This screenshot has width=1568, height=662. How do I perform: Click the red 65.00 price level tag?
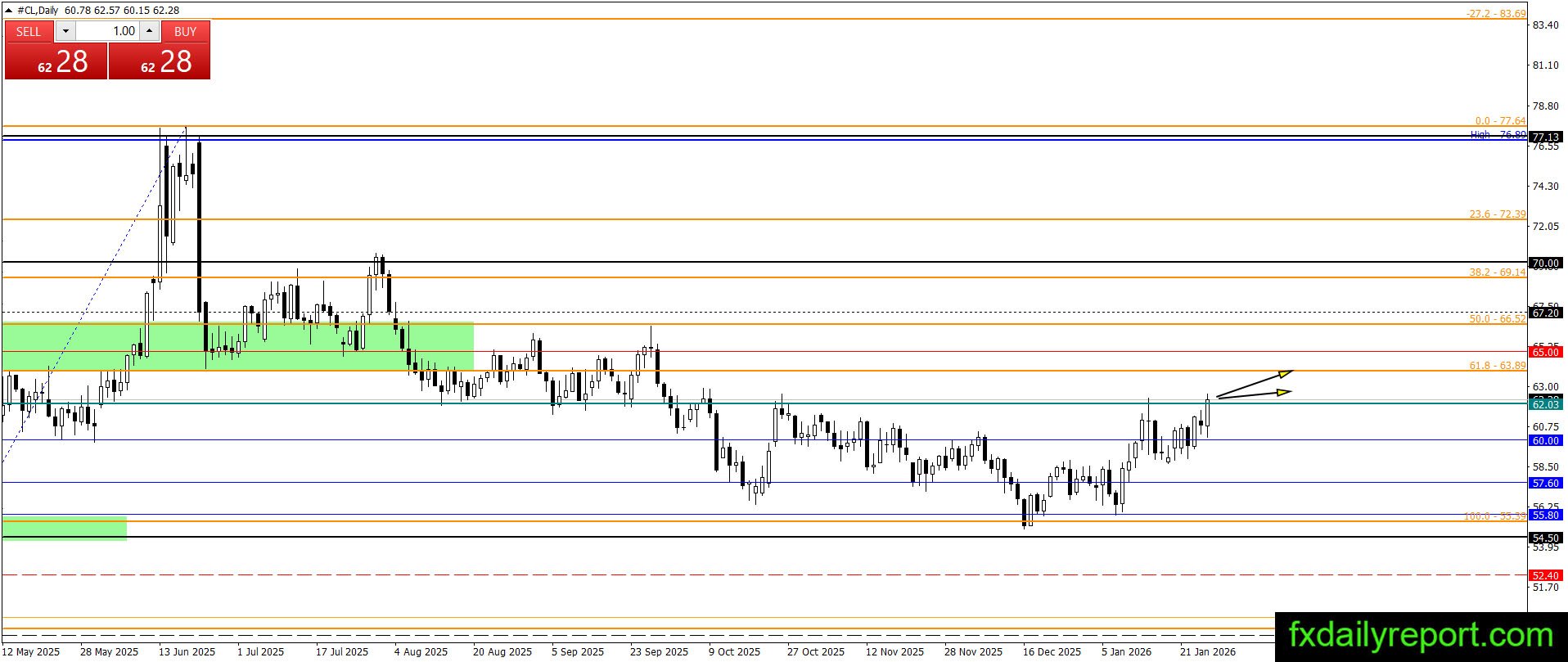point(1546,352)
